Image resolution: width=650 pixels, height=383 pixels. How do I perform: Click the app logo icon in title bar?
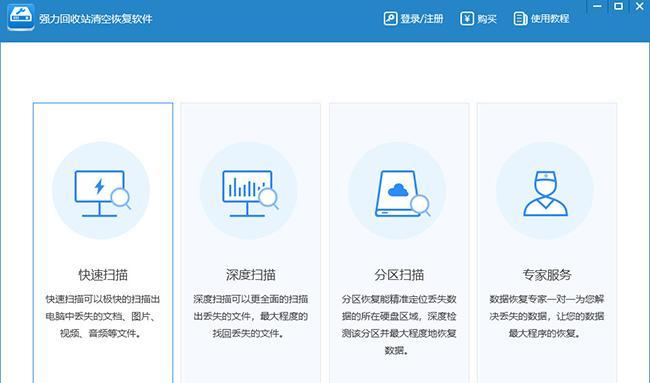coord(21,17)
